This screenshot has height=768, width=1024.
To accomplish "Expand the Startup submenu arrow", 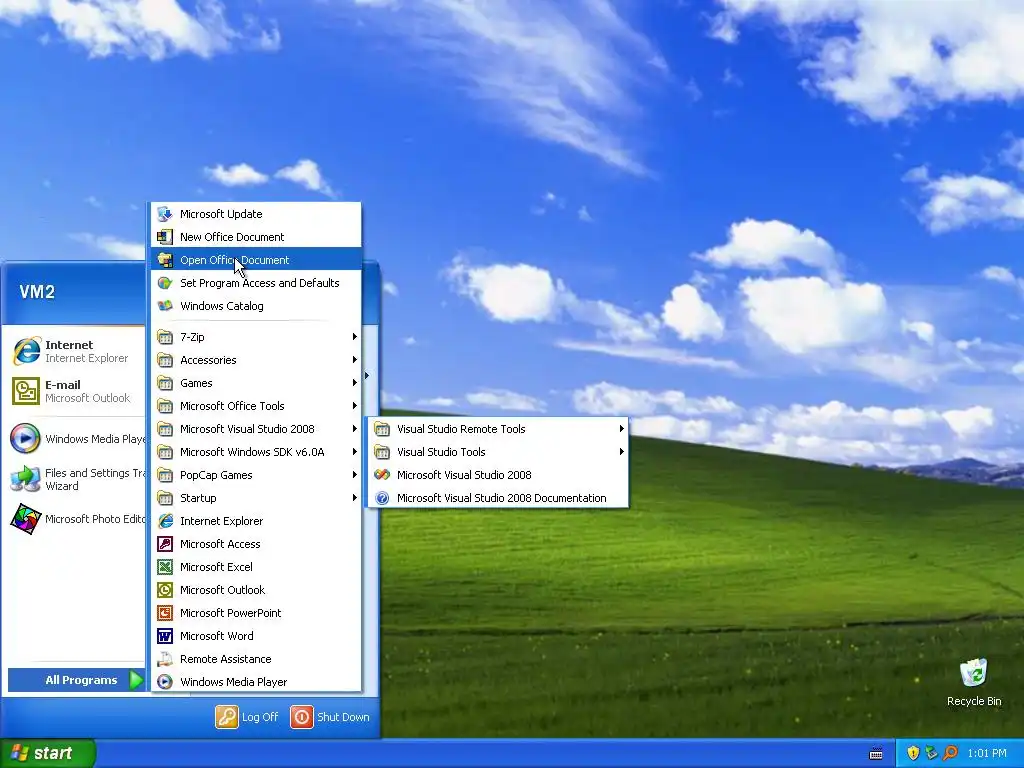I will (355, 498).
